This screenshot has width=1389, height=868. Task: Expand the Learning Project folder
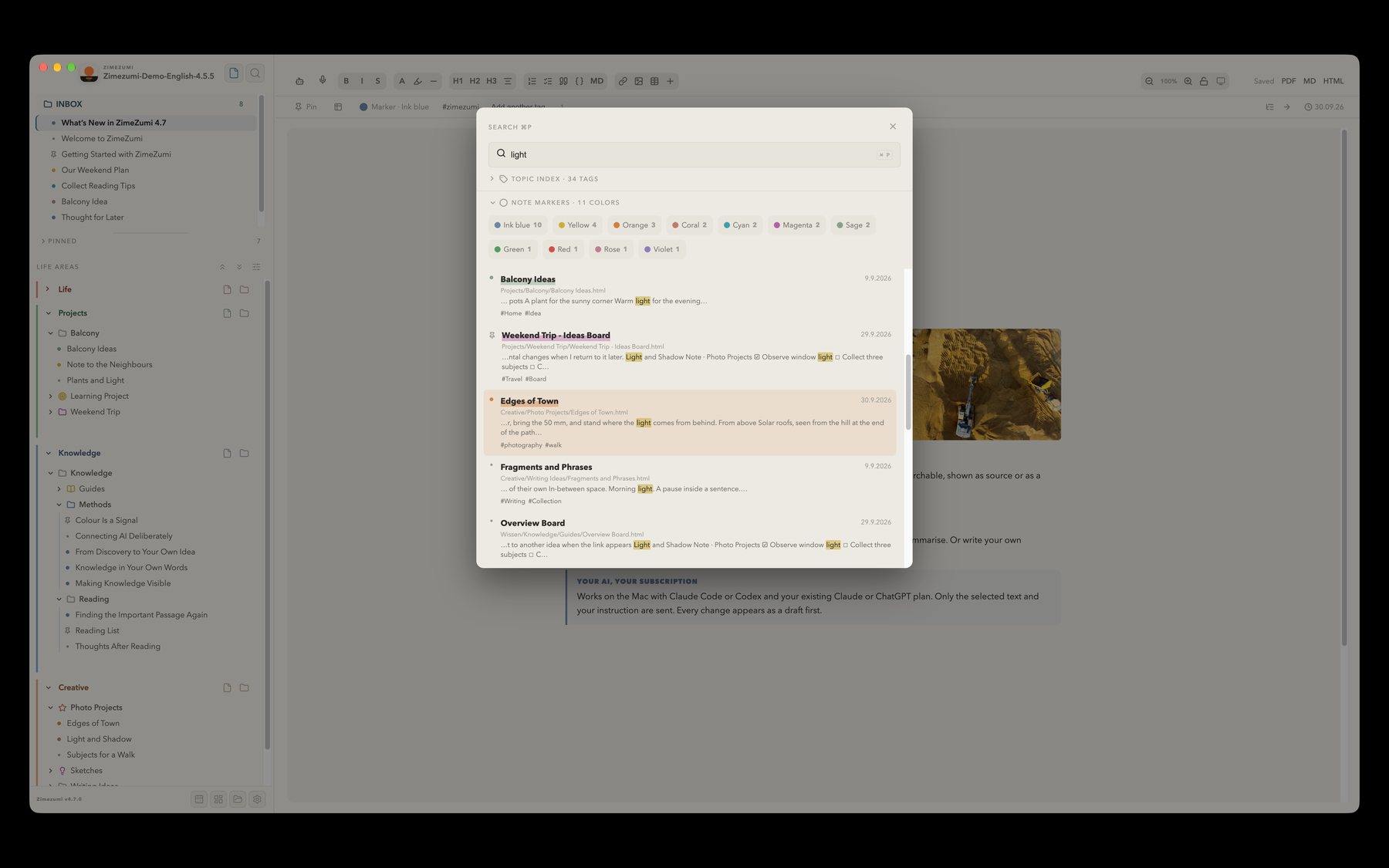coord(51,397)
